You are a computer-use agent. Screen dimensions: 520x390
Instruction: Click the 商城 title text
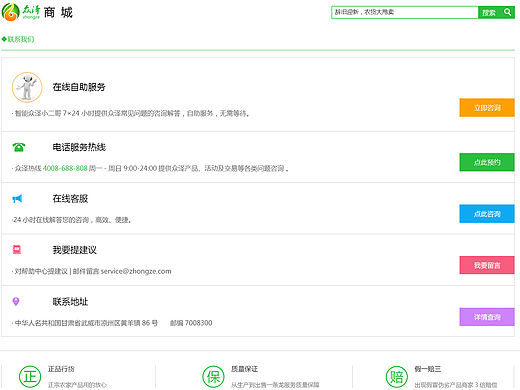coord(58,13)
